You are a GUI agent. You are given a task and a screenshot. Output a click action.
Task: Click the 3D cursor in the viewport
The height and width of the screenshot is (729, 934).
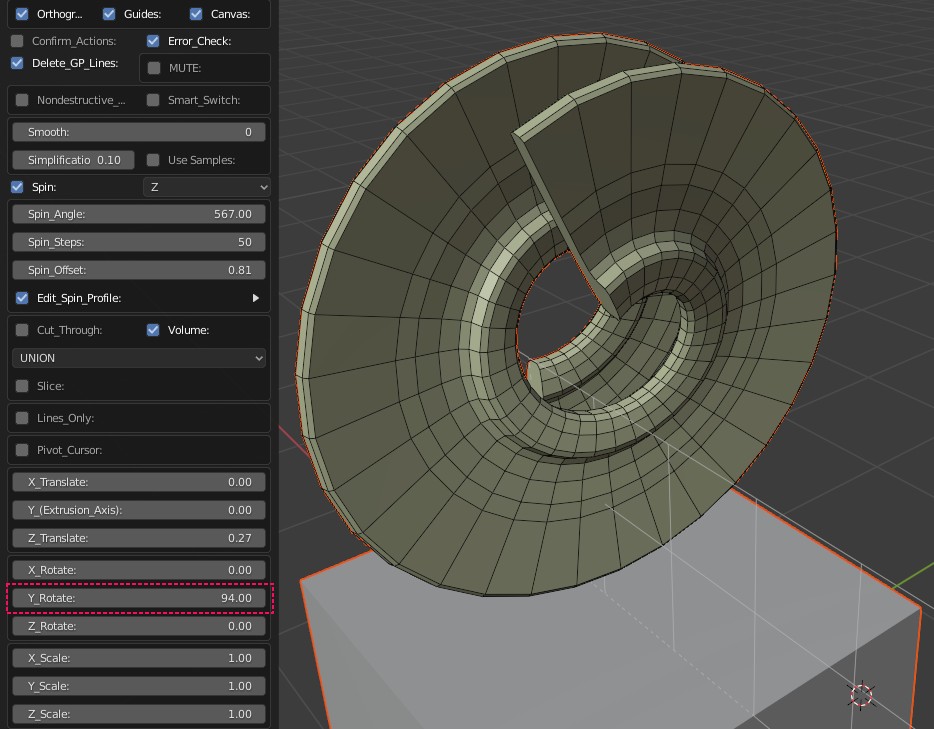pos(861,694)
